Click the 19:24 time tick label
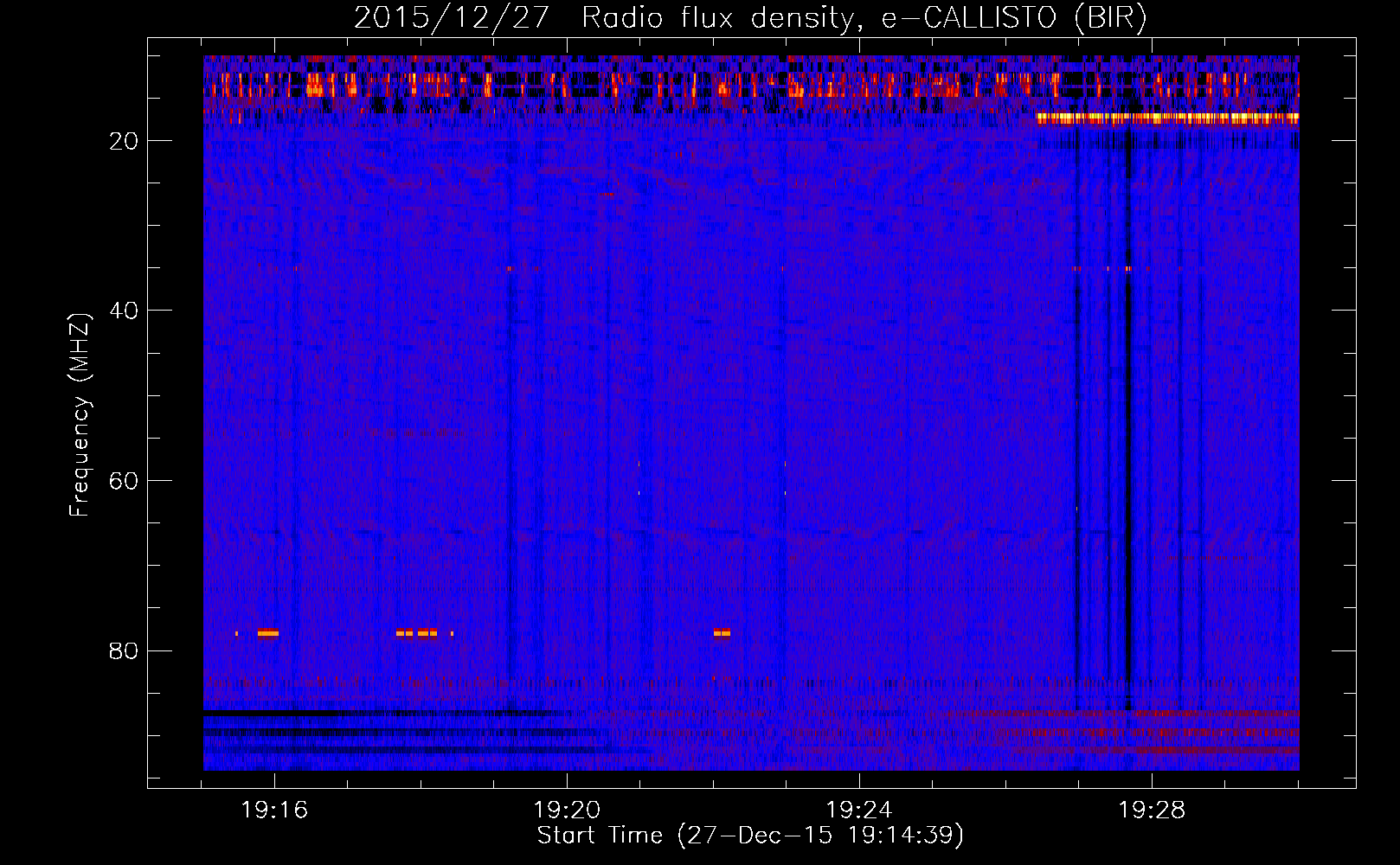This screenshot has width=1400, height=865. [859, 811]
